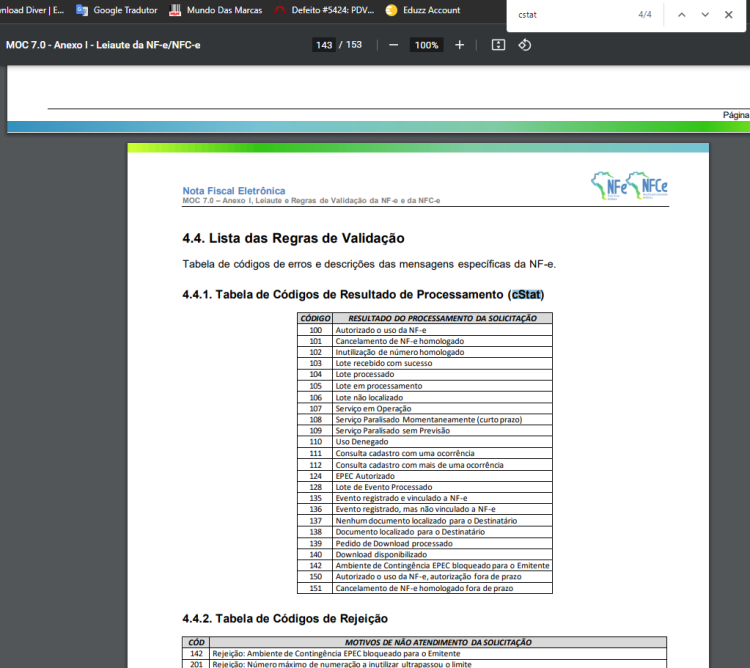750x668 pixels.
Task: Click row 'Documento localizado para o Destinatário'
Action: (425, 532)
